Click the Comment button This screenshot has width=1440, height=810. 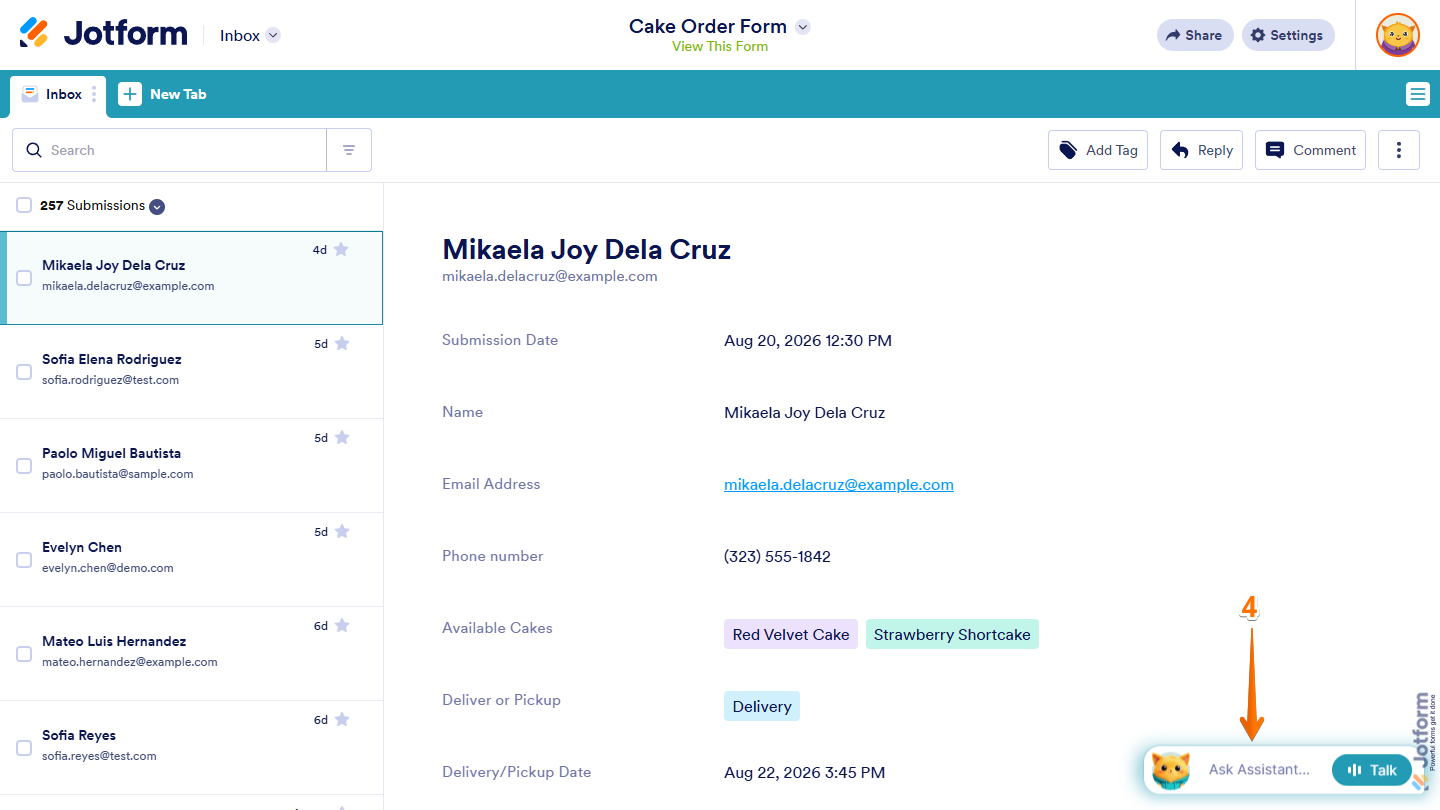pos(1310,150)
